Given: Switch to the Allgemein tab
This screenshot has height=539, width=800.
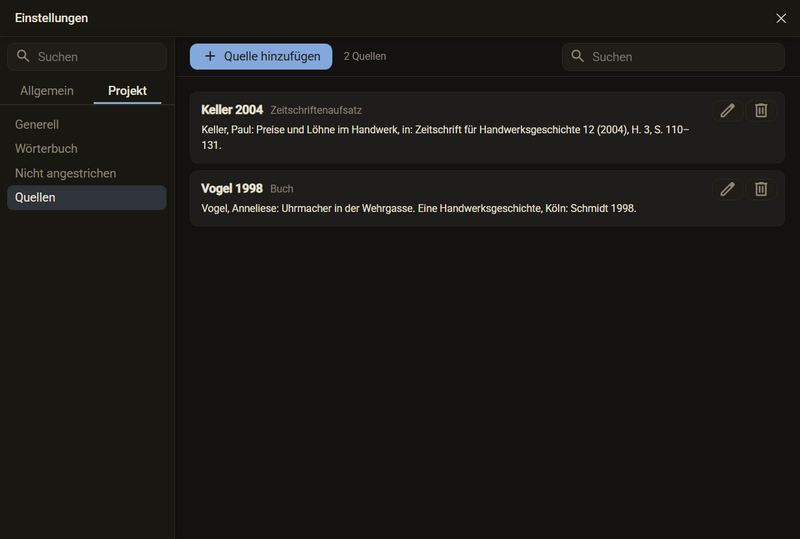Looking at the screenshot, I should (47, 91).
